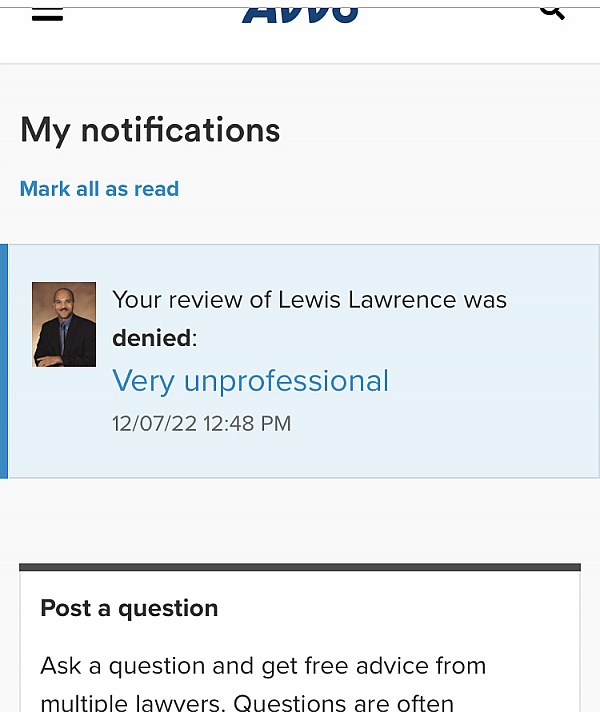Click blank space right of "Post a question"
This screenshot has width=600, height=712.
(400, 608)
